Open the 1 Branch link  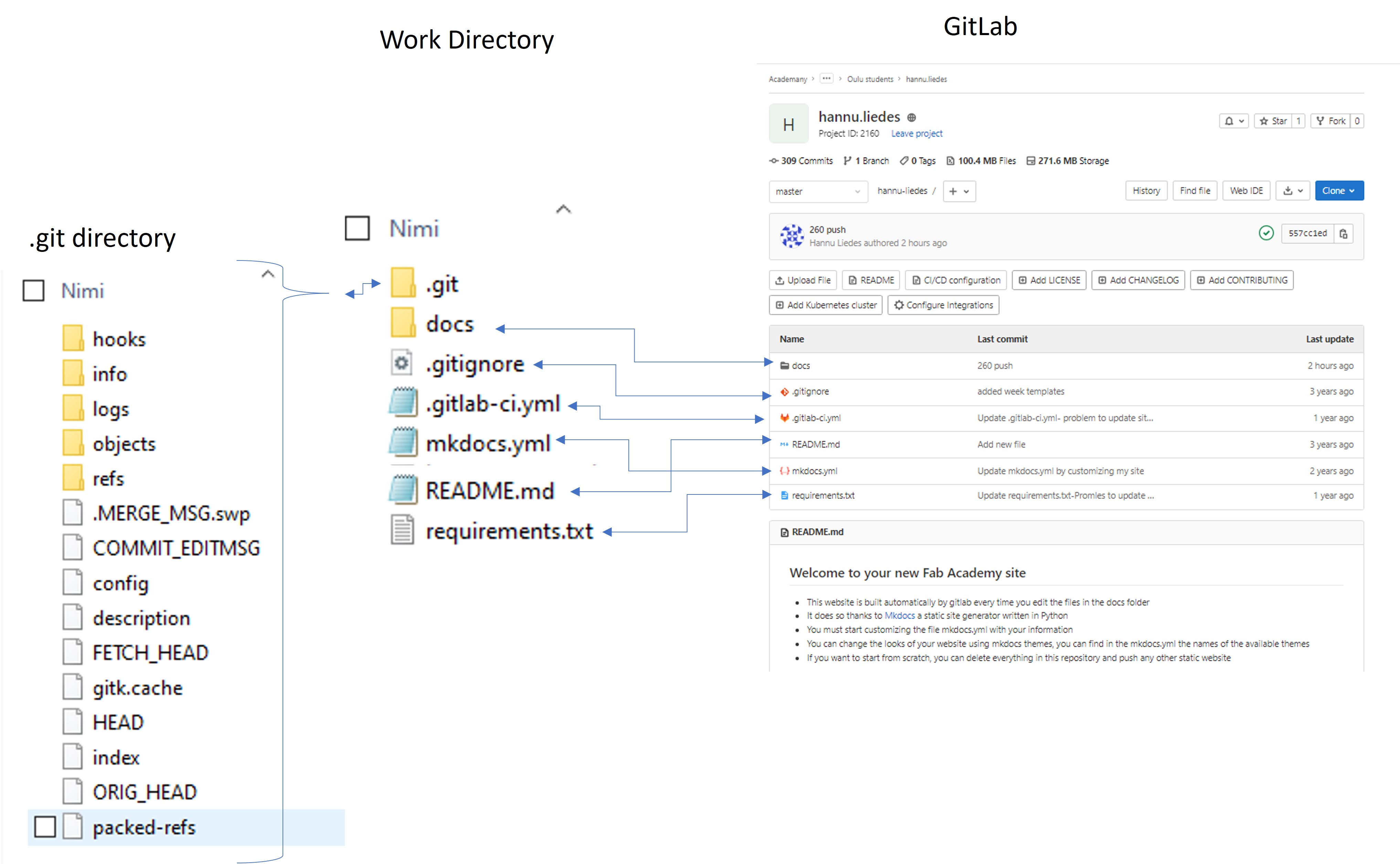pos(866,161)
